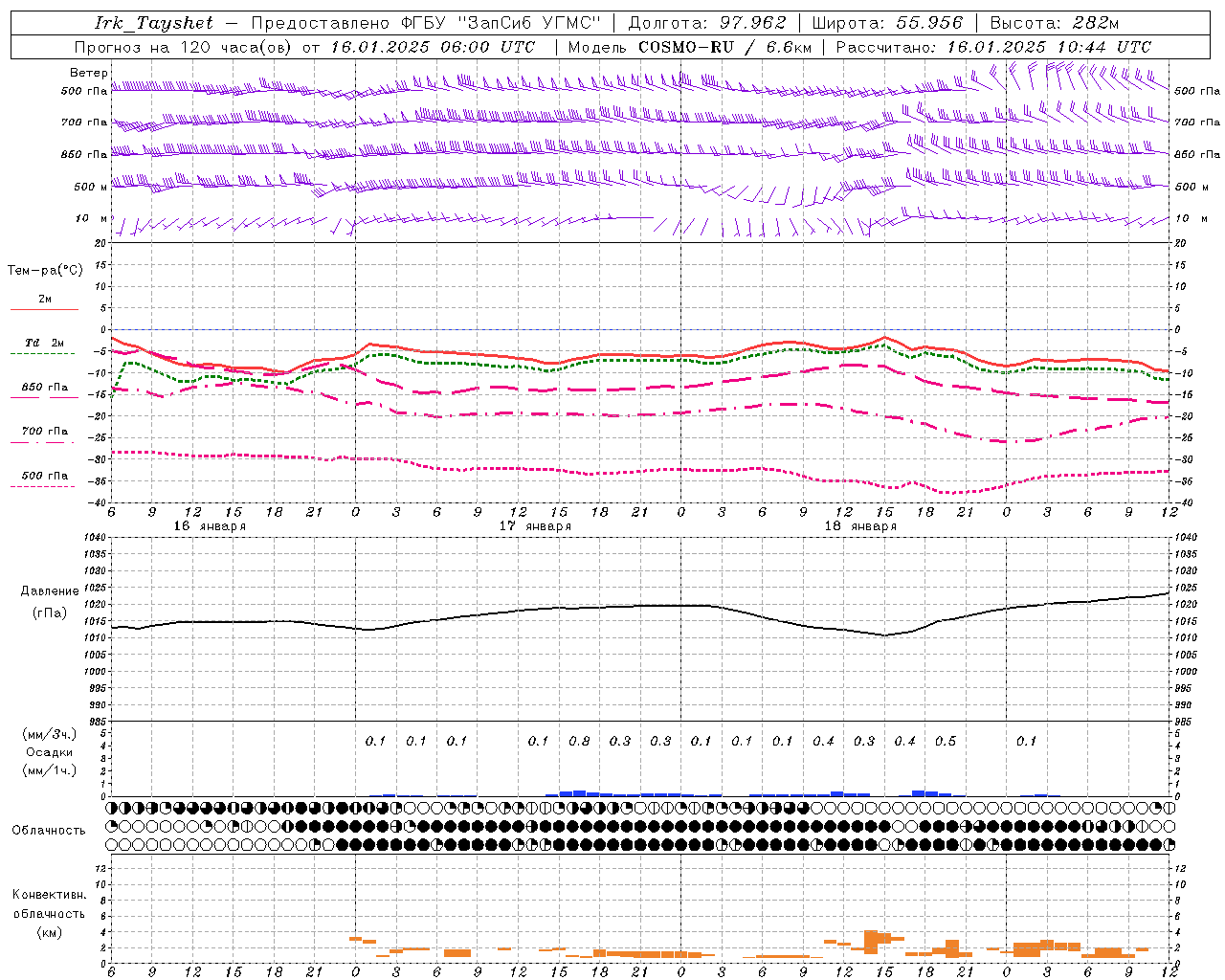This screenshot has width=1225, height=980.
Task: Click precipitation value '0.5'
Action: pyautogui.click(x=946, y=742)
